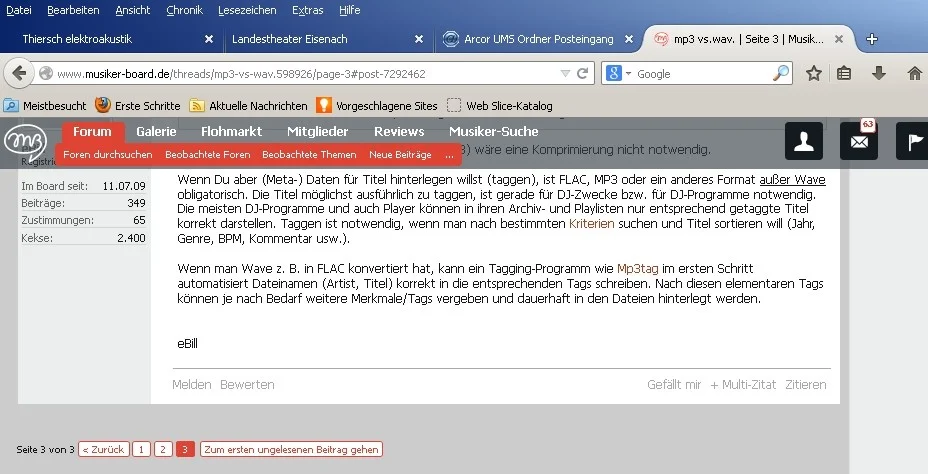
Task: Open the Meistbesucht bookmark folder
Action: click(45, 106)
